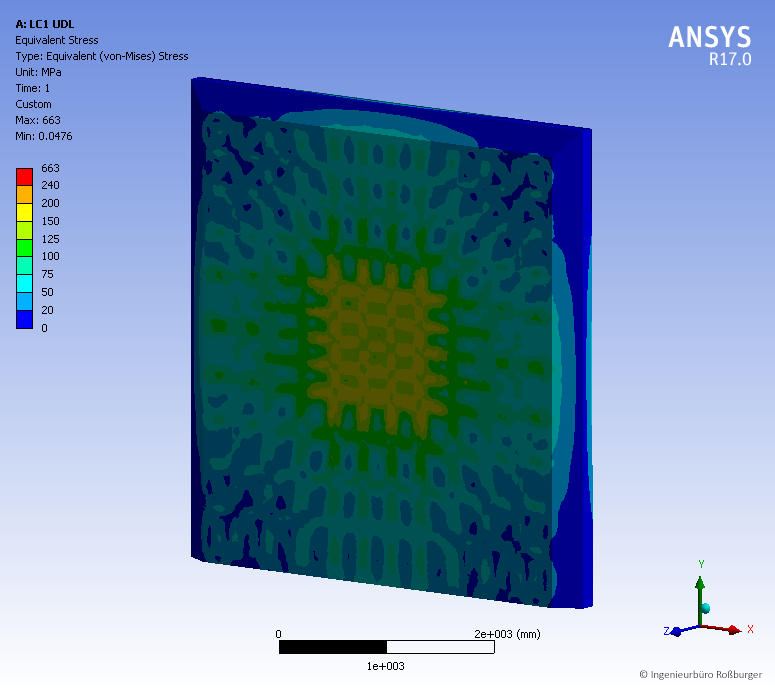Click the legend value 125
775x692 pixels.
click(x=50, y=239)
